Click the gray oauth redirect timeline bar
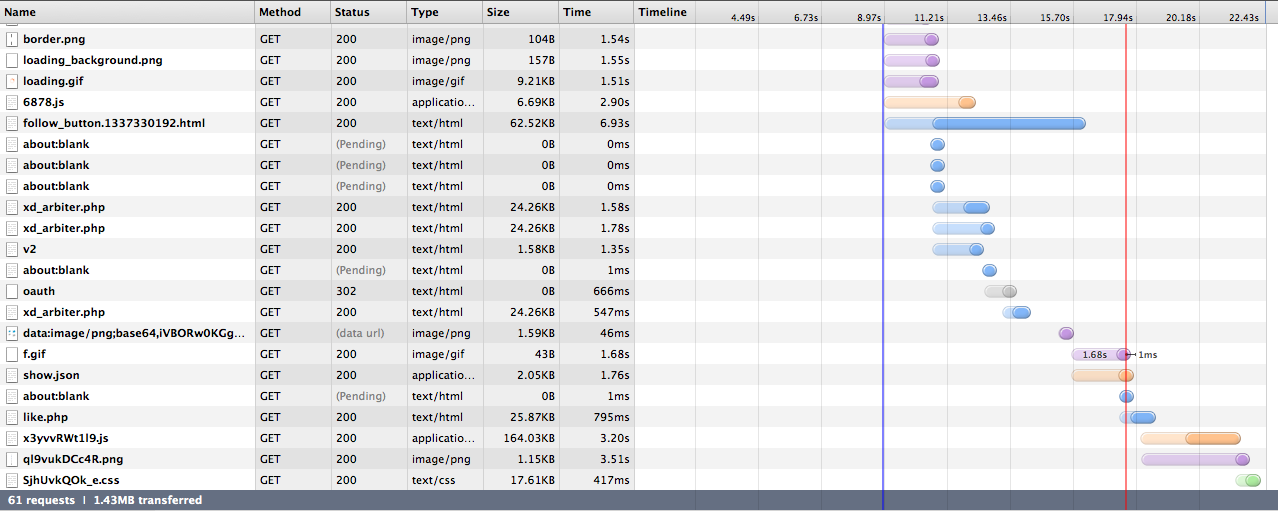The height and width of the screenshot is (511, 1278). coord(1000,291)
